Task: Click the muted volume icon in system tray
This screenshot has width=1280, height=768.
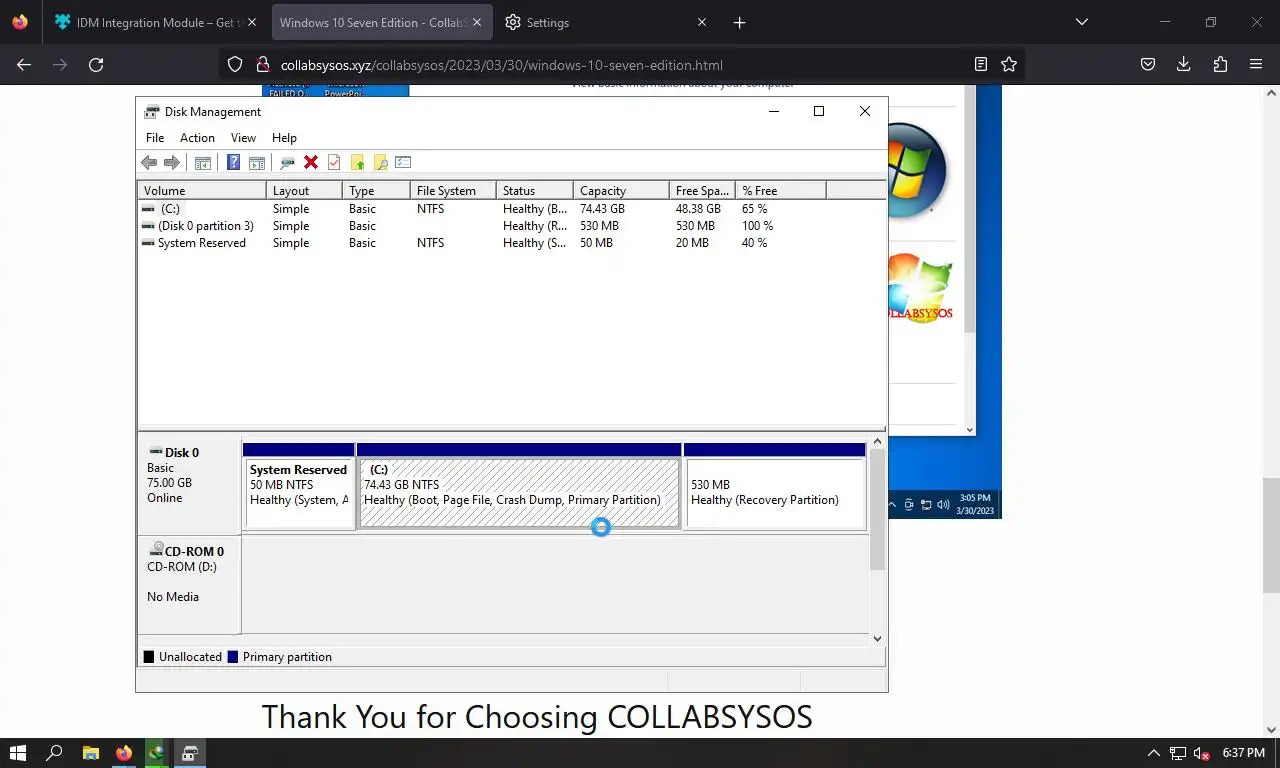Action: point(1203,753)
